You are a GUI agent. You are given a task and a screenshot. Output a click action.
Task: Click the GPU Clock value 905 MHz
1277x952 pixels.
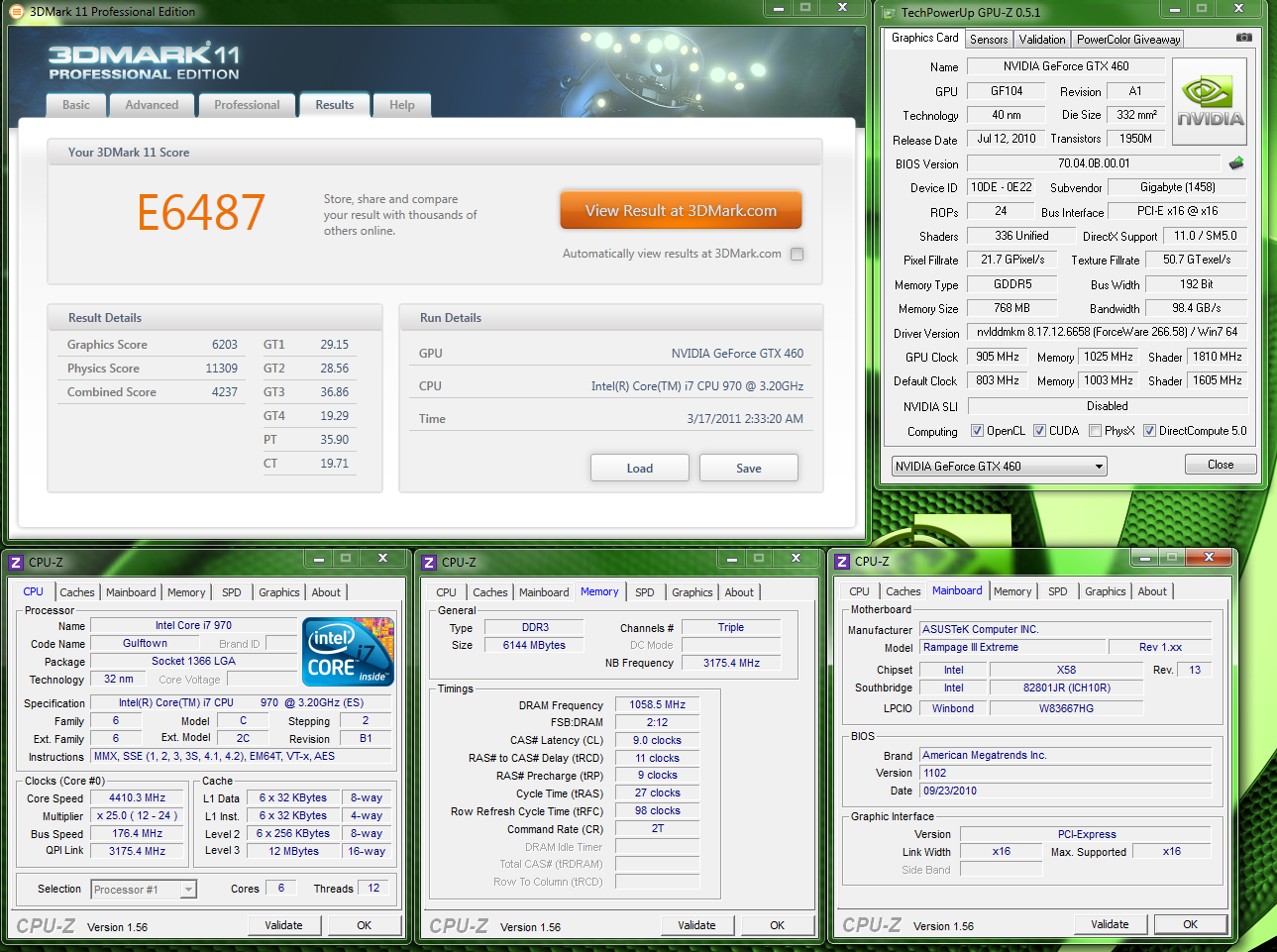[998, 357]
